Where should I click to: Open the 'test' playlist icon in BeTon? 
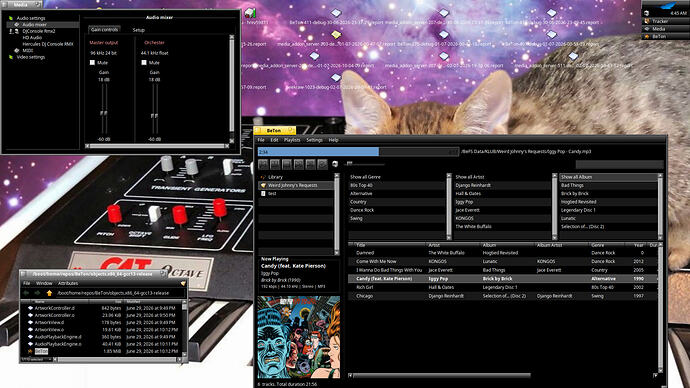263,194
